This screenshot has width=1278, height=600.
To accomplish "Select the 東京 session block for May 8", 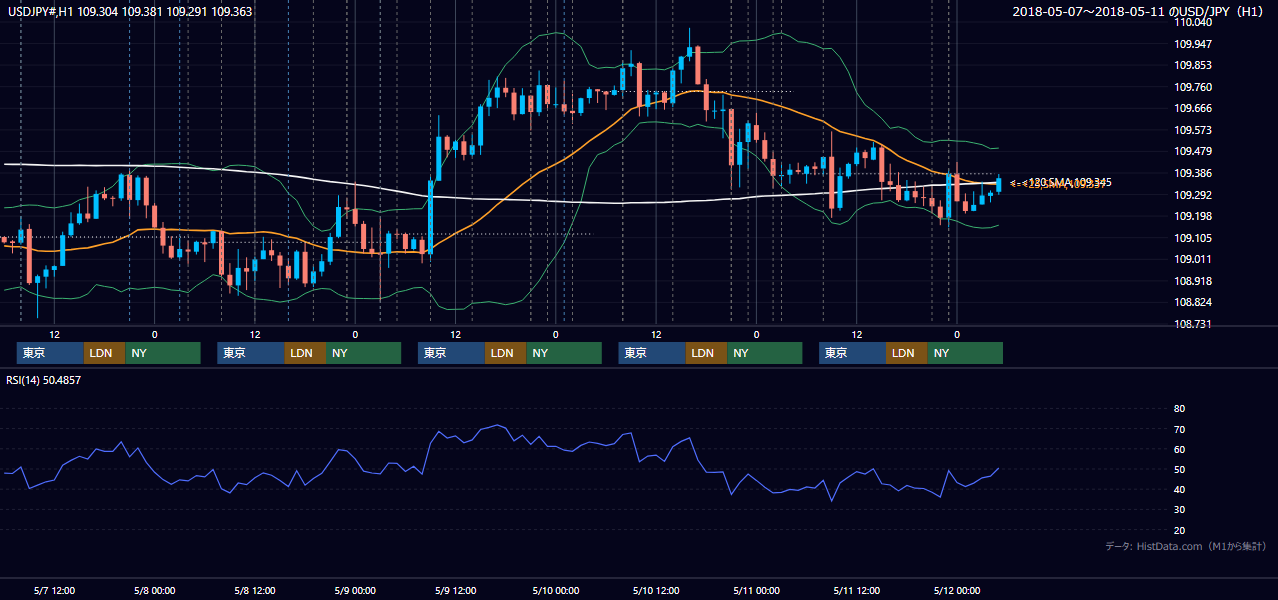I will 251,353.
